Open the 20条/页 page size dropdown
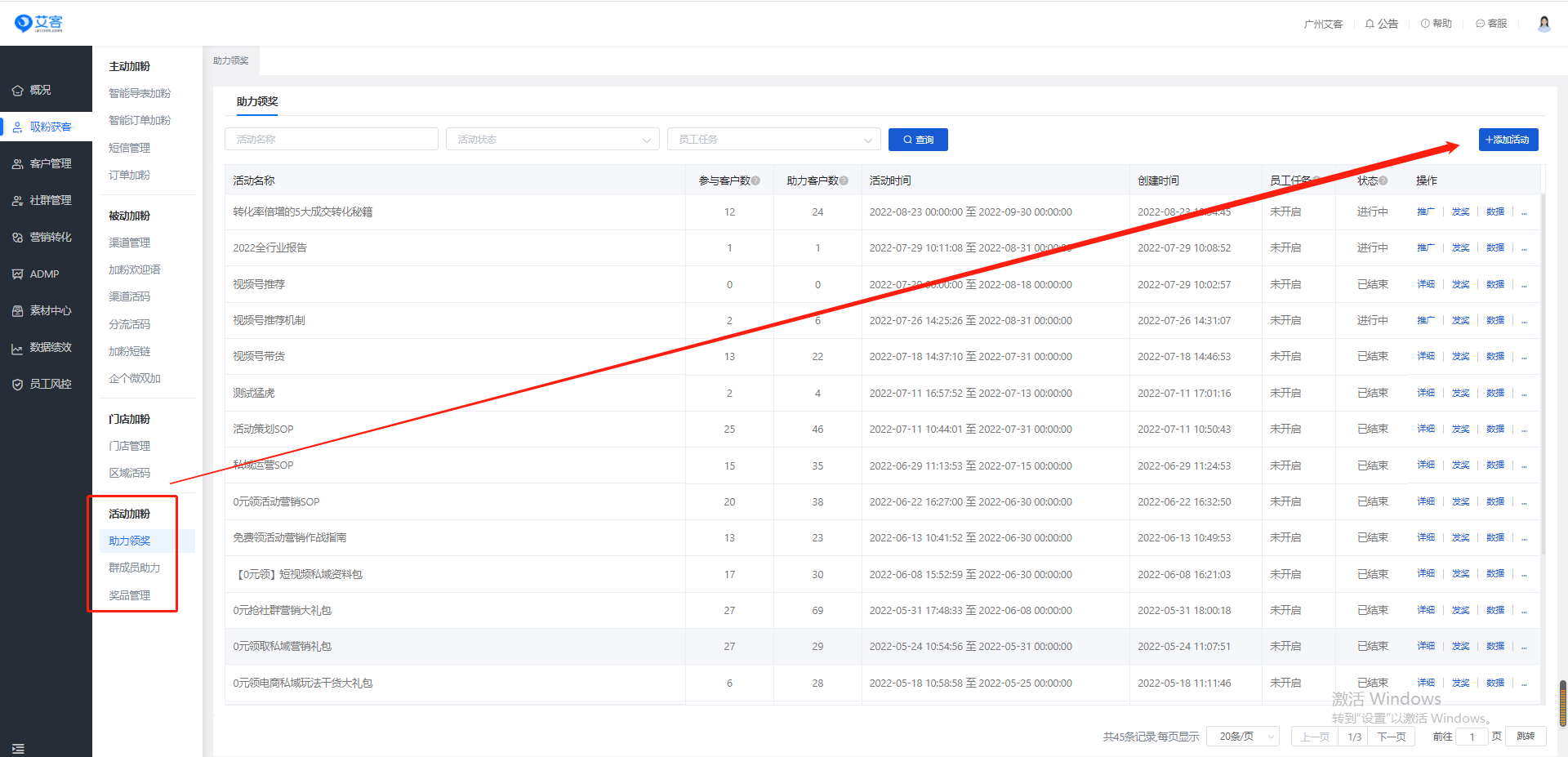The width and height of the screenshot is (1568, 757). (x=1243, y=737)
